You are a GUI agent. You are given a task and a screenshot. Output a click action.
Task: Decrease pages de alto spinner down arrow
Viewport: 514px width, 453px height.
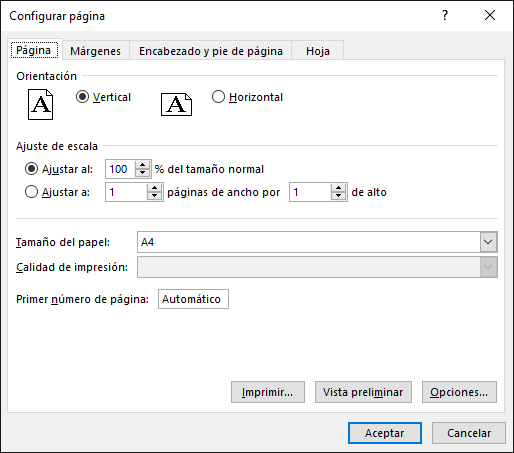click(x=339, y=196)
